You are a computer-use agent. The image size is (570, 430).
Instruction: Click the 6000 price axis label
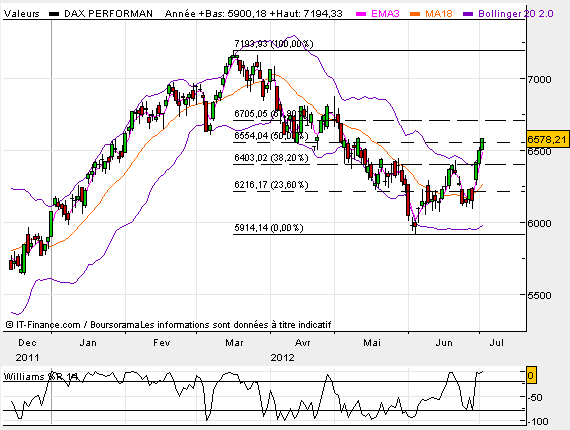tap(539, 223)
